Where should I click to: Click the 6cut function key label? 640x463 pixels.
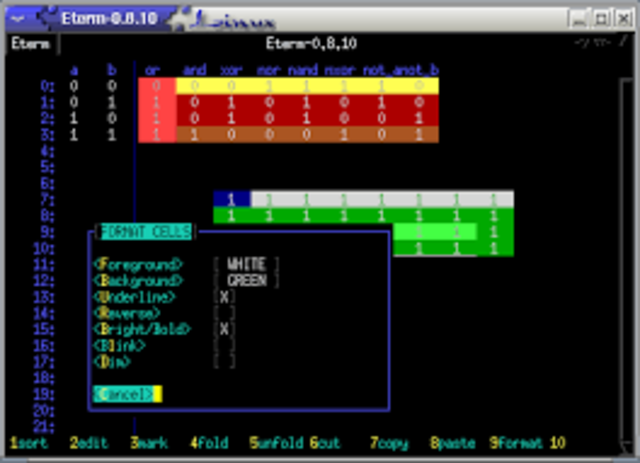click(325, 443)
